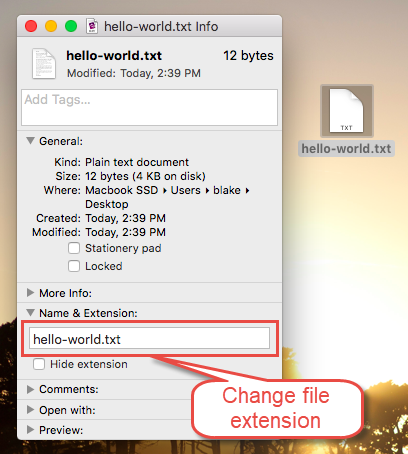Enable the Stationery pad checkbox
Screen dimensions: 408x454
tap(74, 248)
